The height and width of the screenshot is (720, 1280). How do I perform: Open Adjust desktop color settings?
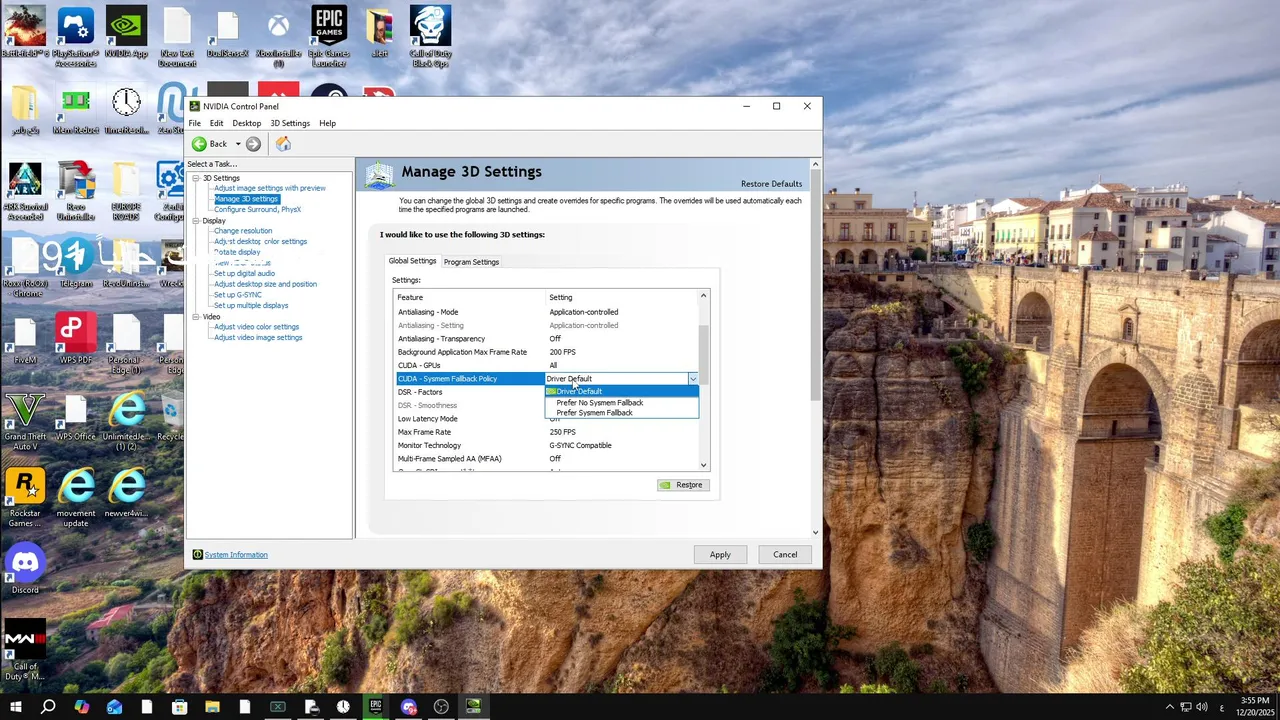coord(260,241)
